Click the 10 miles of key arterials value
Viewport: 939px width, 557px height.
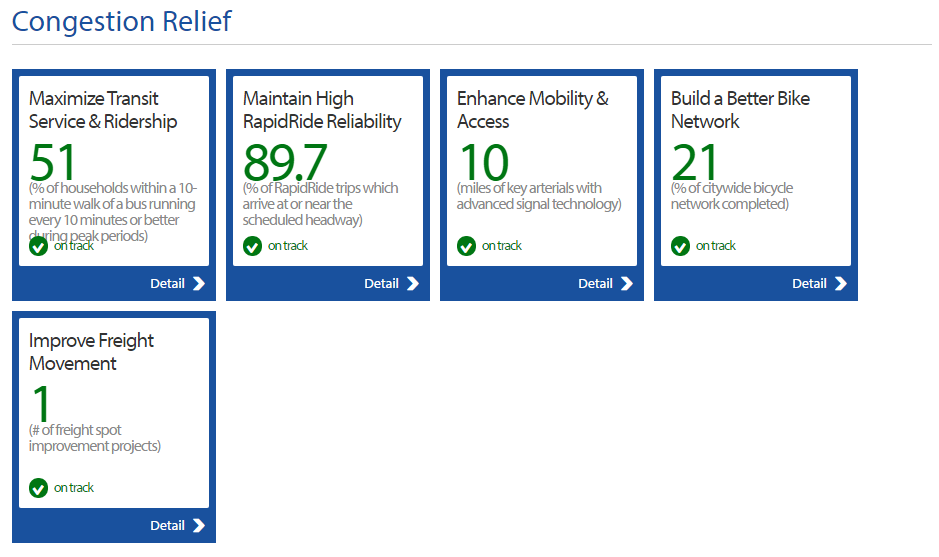(x=483, y=161)
